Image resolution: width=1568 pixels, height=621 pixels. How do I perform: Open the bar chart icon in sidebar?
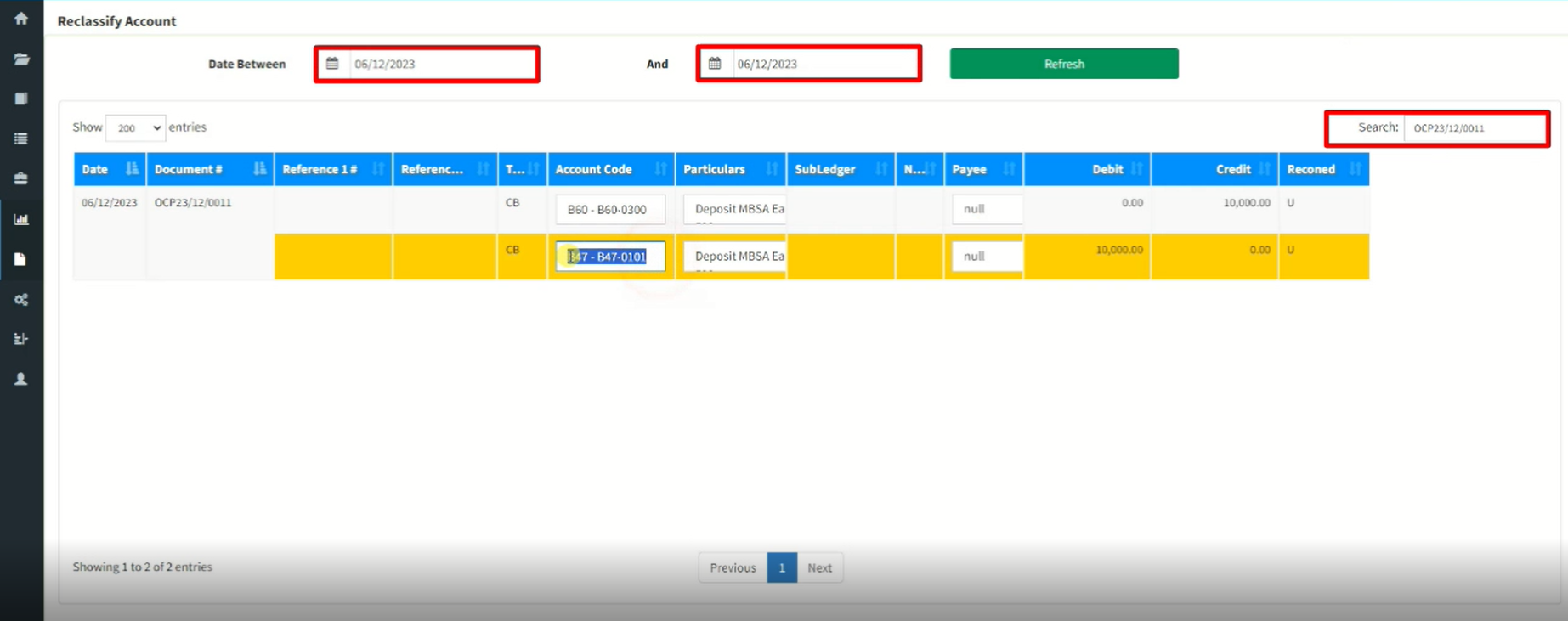[21, 219]
